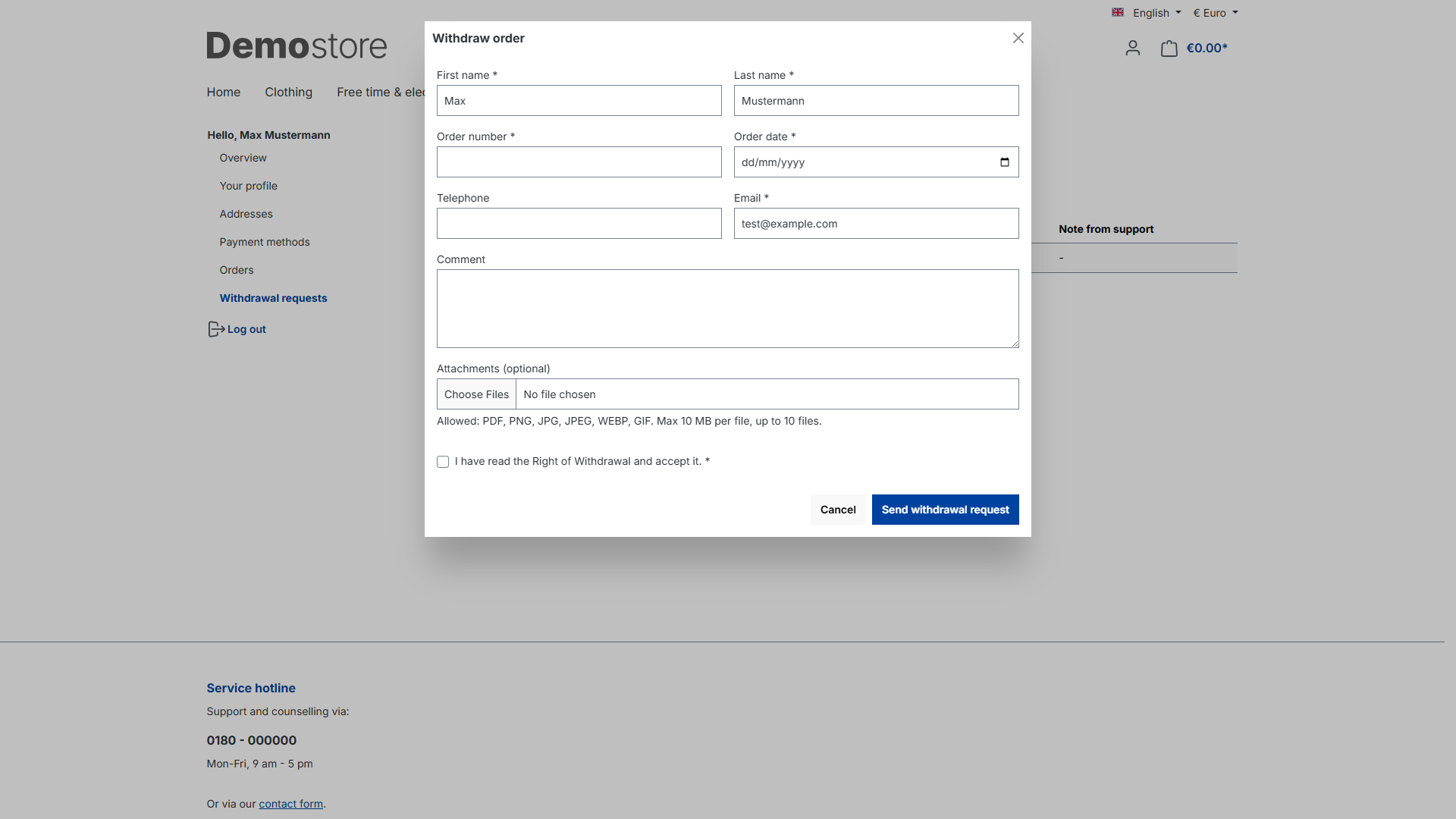Screen dimensions: 1456x819
Task: Open Orders in account sidebar
Action: coord(237,270)
